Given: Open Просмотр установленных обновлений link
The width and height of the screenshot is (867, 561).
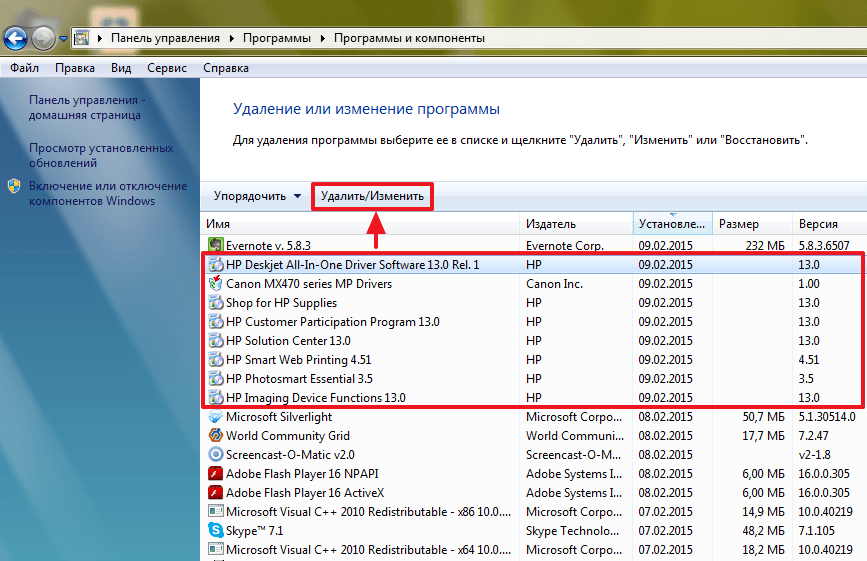Looking at the screenshot, I should (x=101, y=155).
